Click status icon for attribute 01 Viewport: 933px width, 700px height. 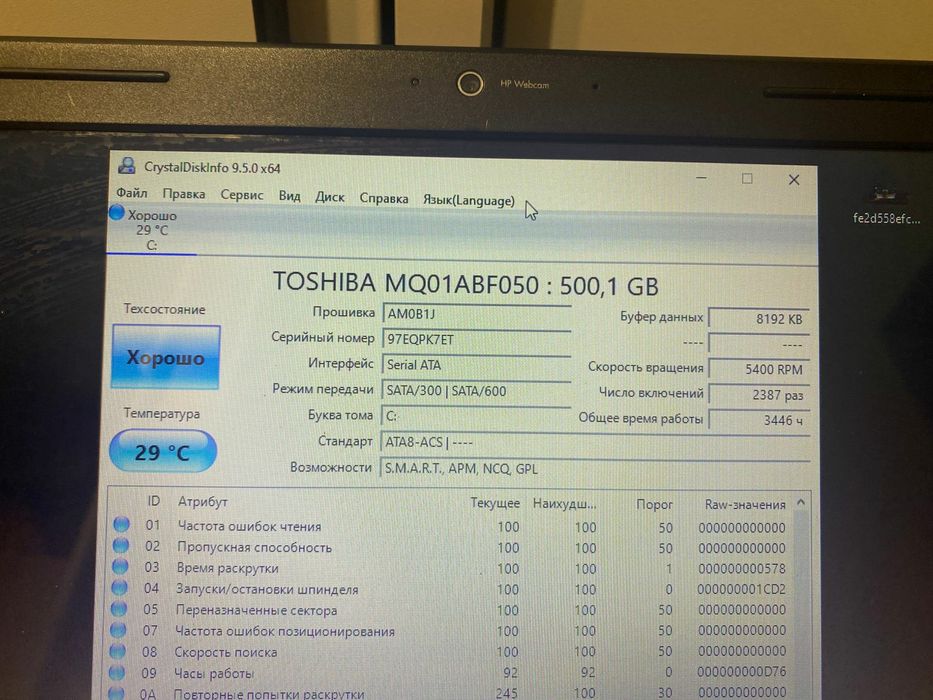(121, 524)
